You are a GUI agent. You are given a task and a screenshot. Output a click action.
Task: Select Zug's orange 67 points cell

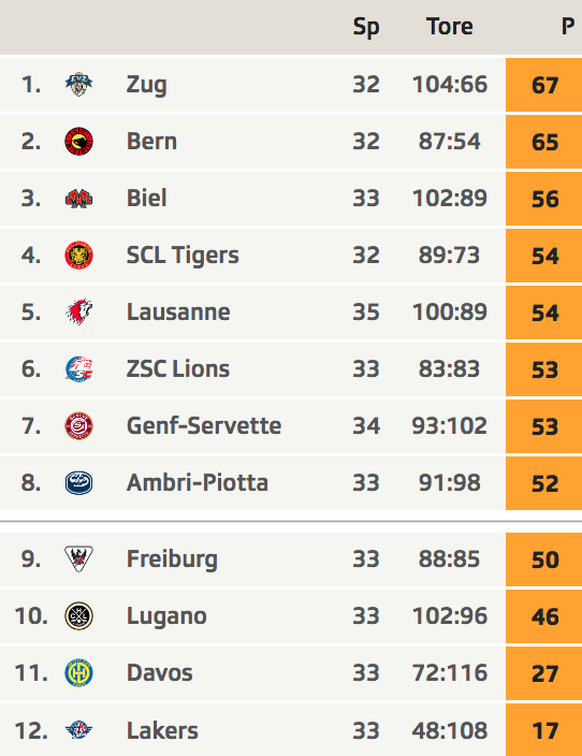click(x=544, y=85)
